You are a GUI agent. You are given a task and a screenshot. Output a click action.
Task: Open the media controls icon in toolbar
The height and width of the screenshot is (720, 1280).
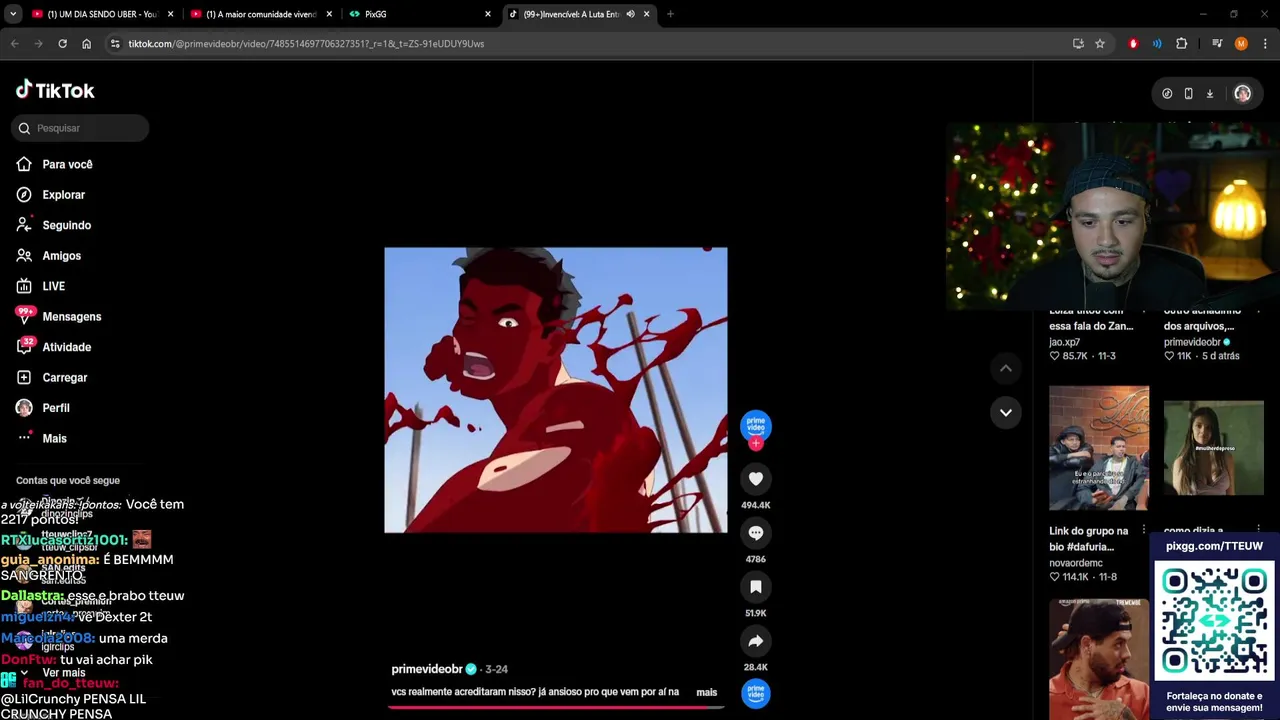coord(1217,44)
